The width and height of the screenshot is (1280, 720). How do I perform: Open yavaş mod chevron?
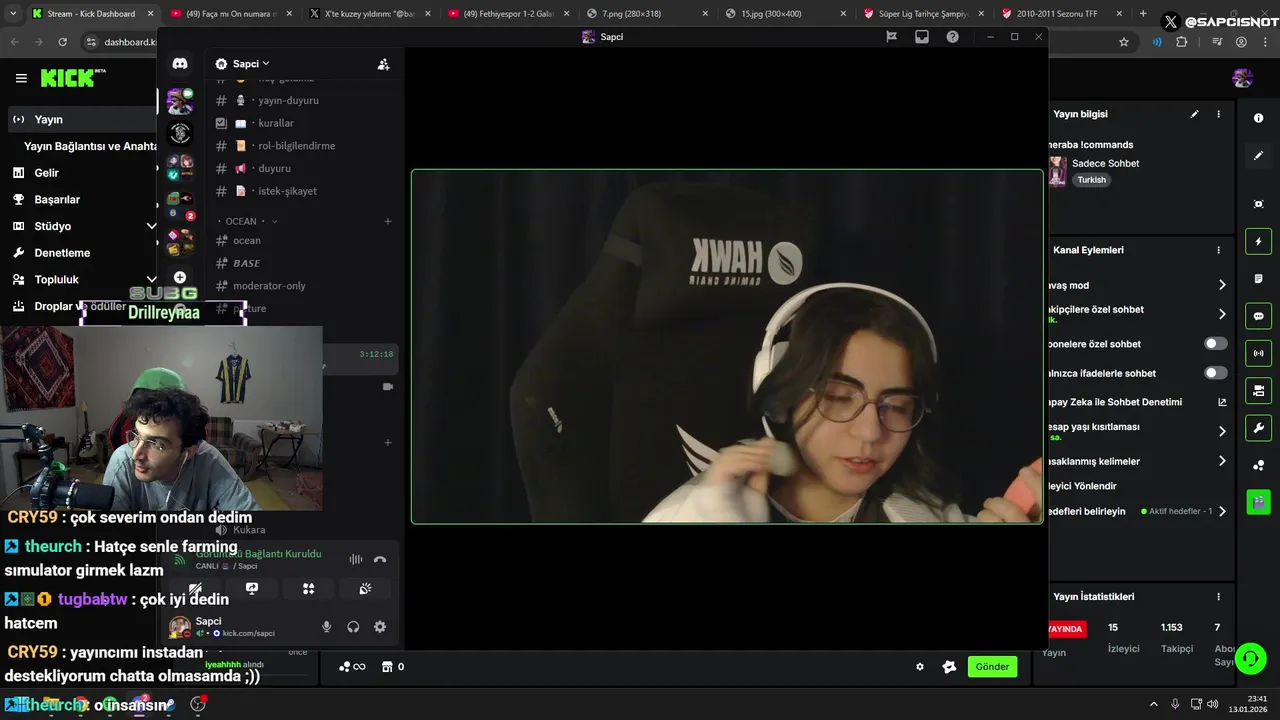(x=1222, y=285)
